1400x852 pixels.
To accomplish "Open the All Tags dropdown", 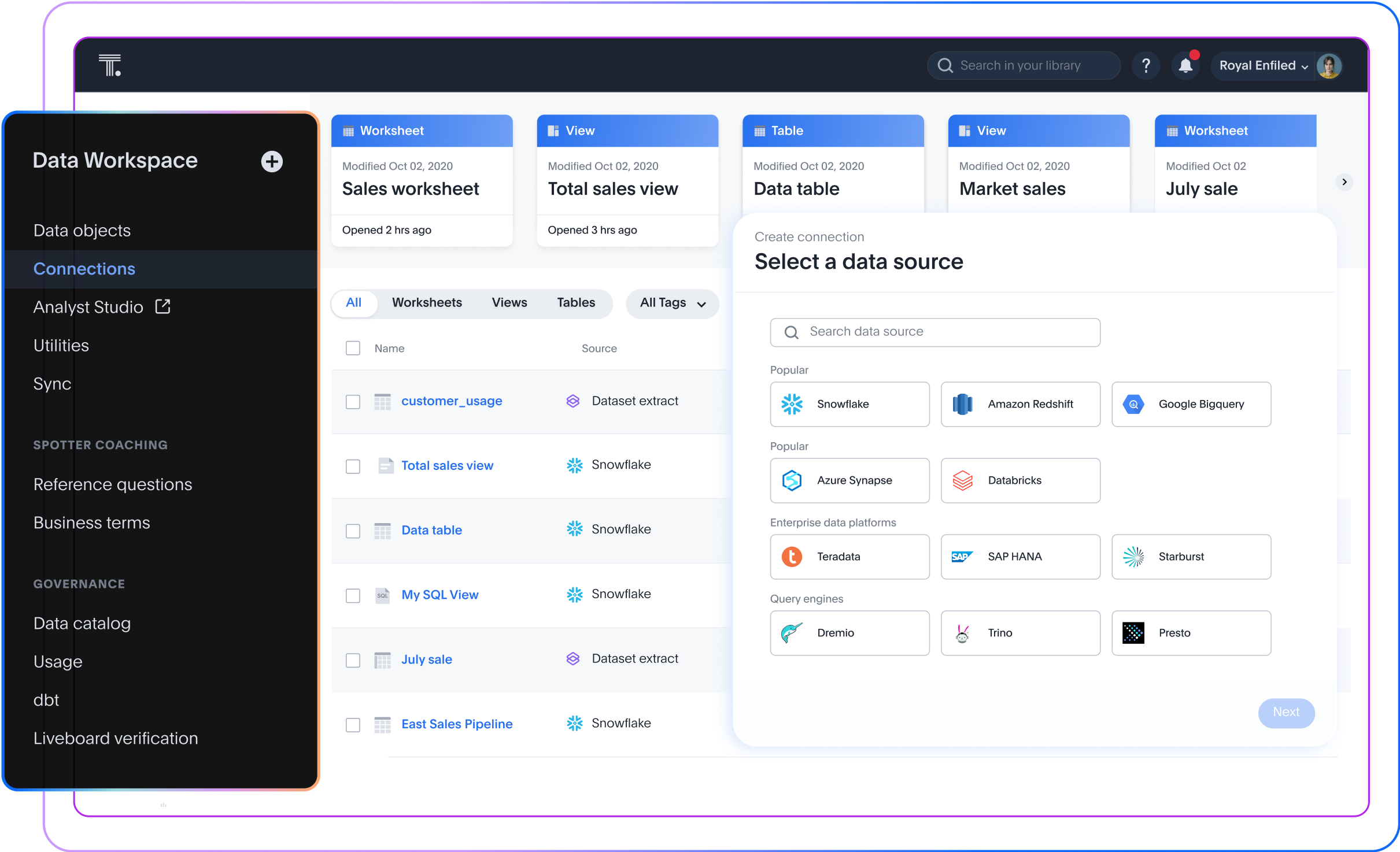I will point(672,303).
